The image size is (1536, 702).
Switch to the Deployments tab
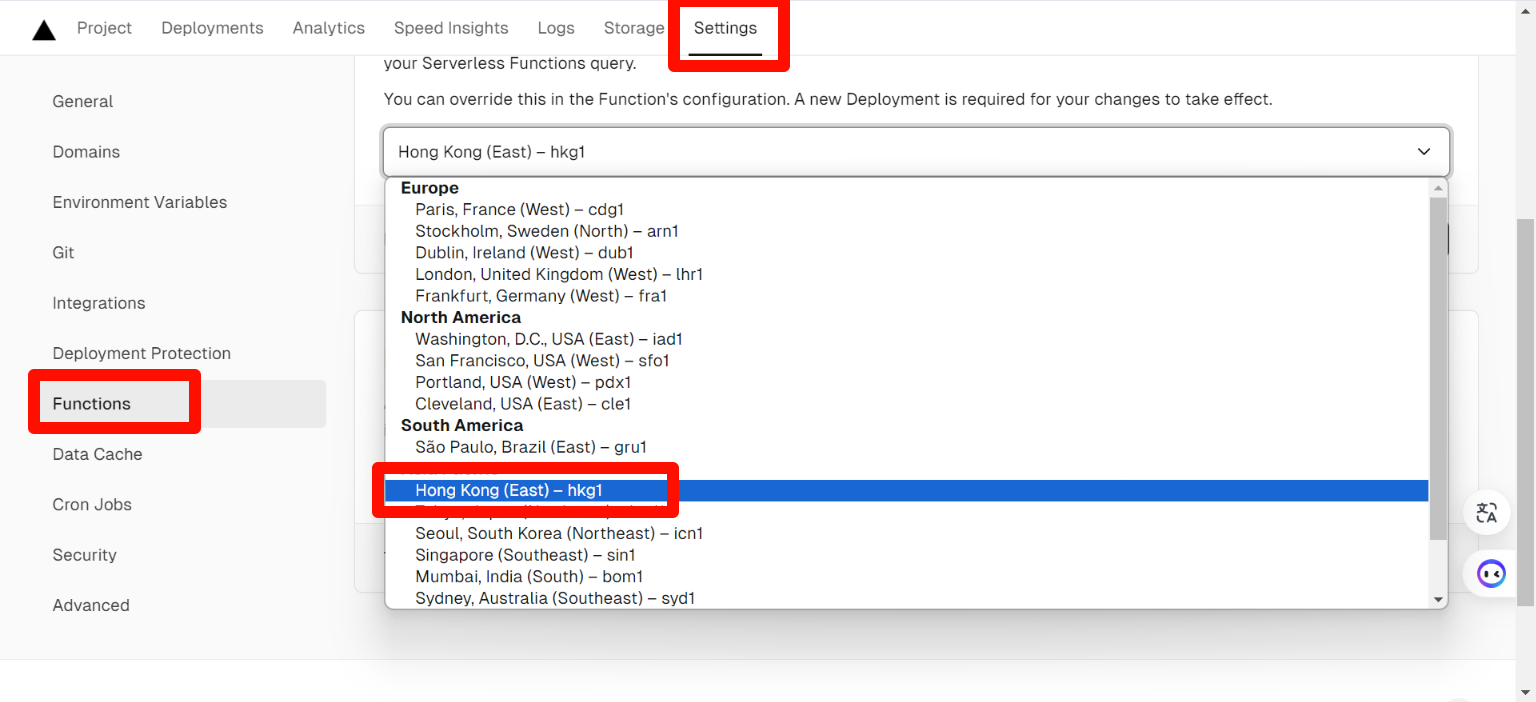tap(212, 28)
